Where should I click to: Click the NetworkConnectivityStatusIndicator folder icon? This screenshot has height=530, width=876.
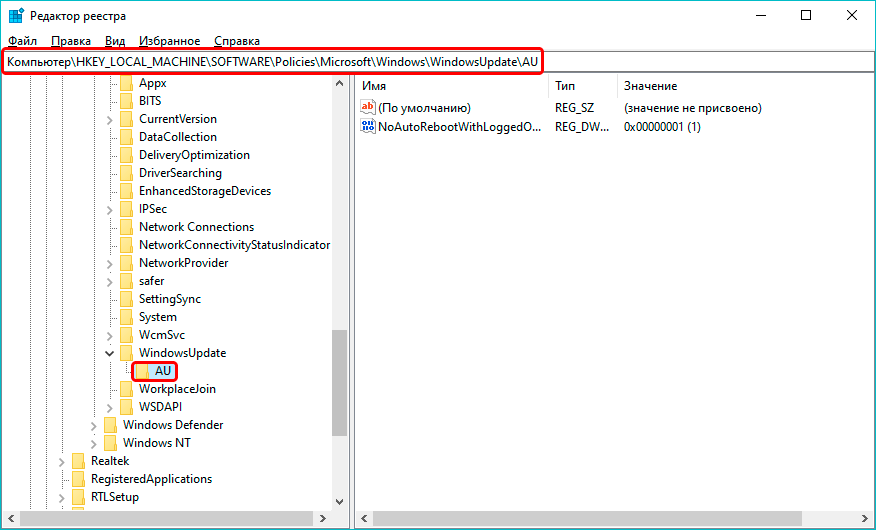click(x=127, y=245)
